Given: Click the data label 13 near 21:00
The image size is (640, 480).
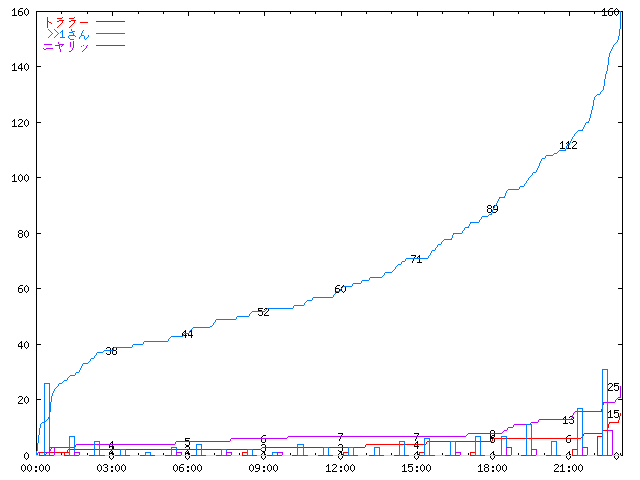Looking at the screenshot, I should (x=568, y=420).
